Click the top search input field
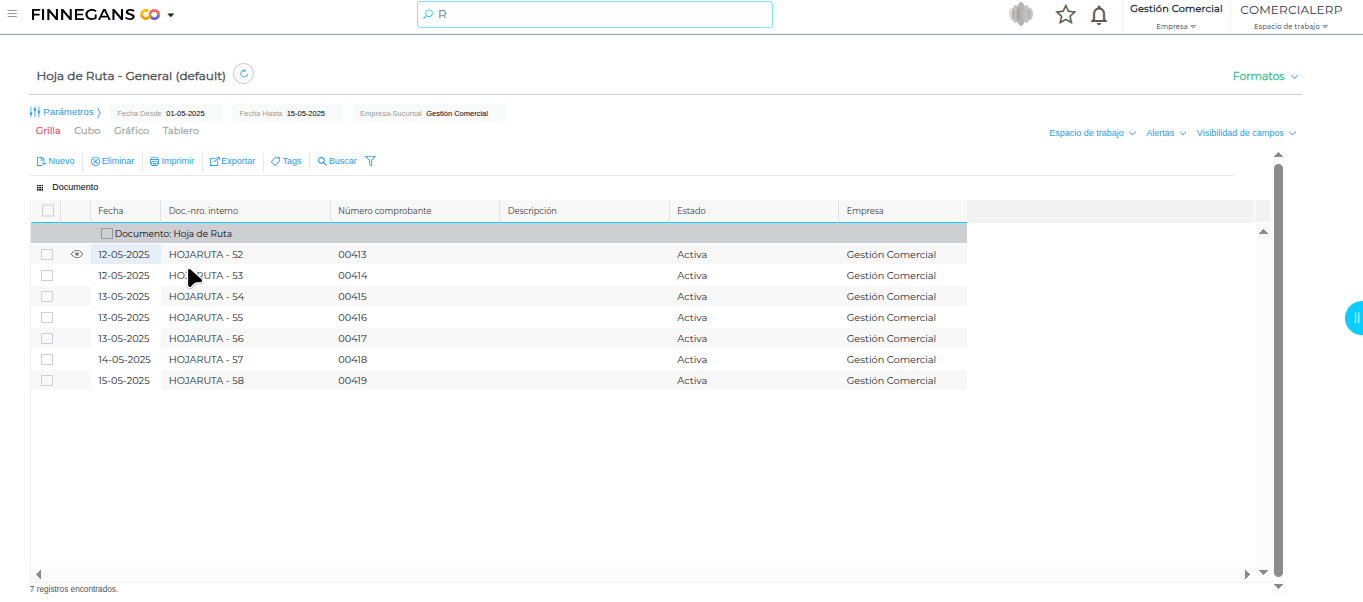This screenshot has width=1363, height=602. (x=595, y=15)
